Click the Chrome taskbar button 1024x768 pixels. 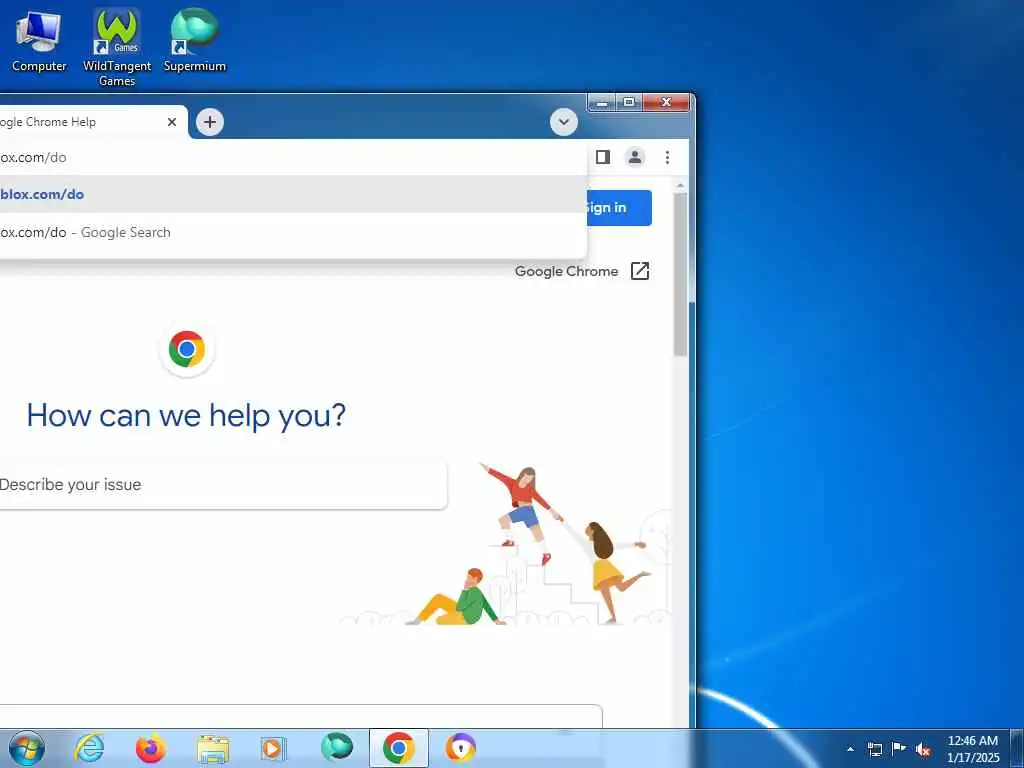[399, 748]
